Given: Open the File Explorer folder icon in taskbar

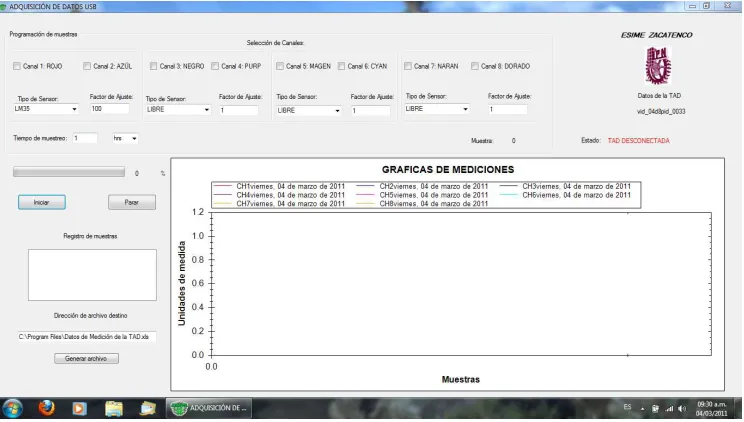Looking at the screenshot, I should point(114,408).
